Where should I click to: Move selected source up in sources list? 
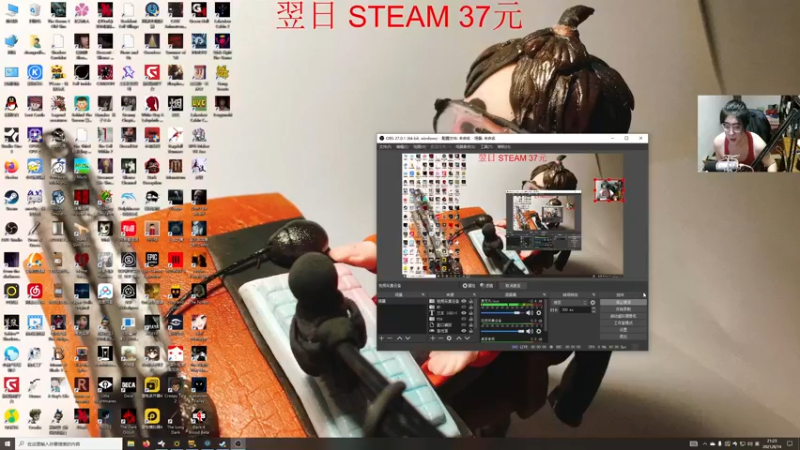pos(459,338)
